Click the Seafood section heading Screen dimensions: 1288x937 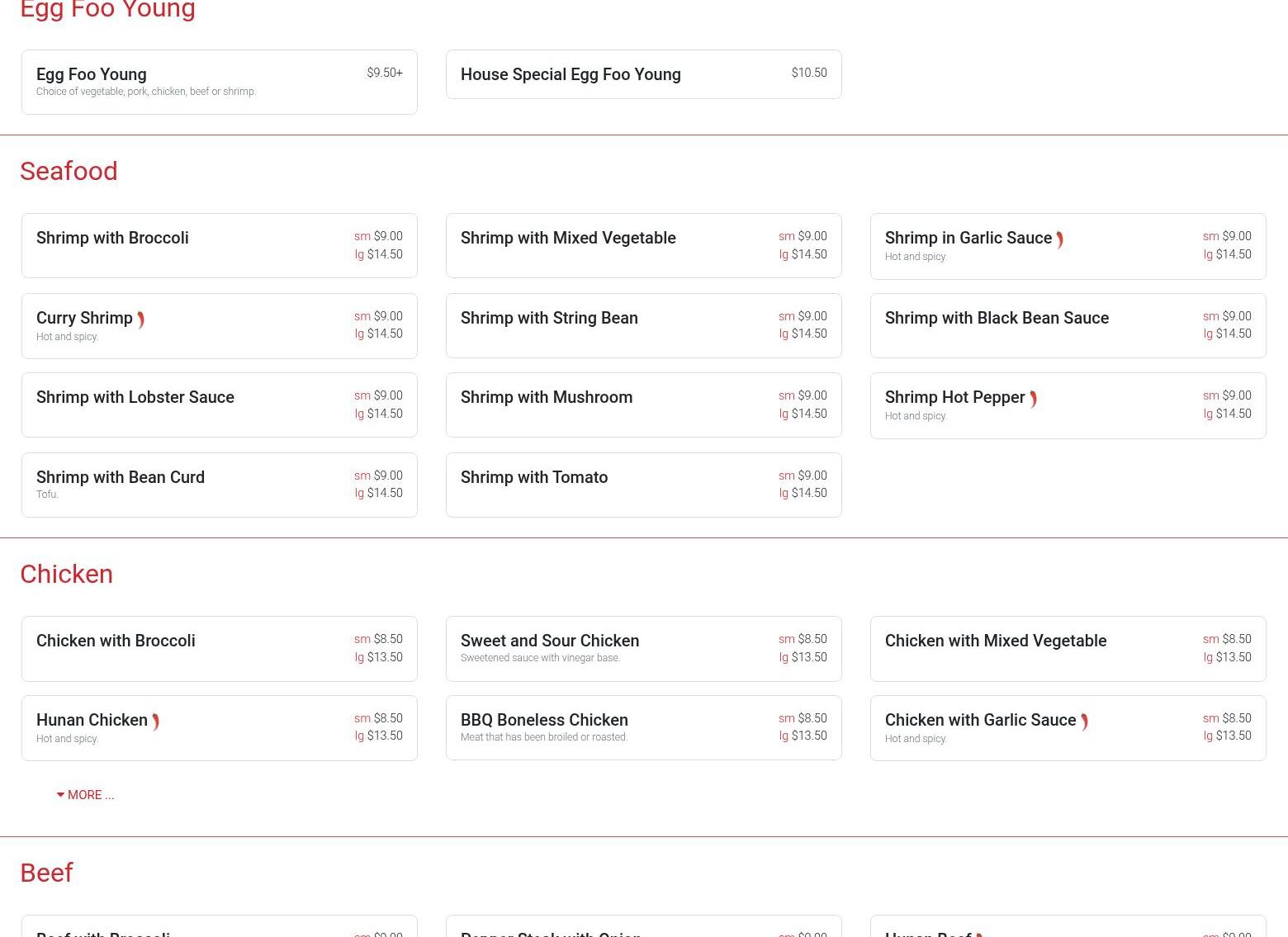tap(69, 171)
